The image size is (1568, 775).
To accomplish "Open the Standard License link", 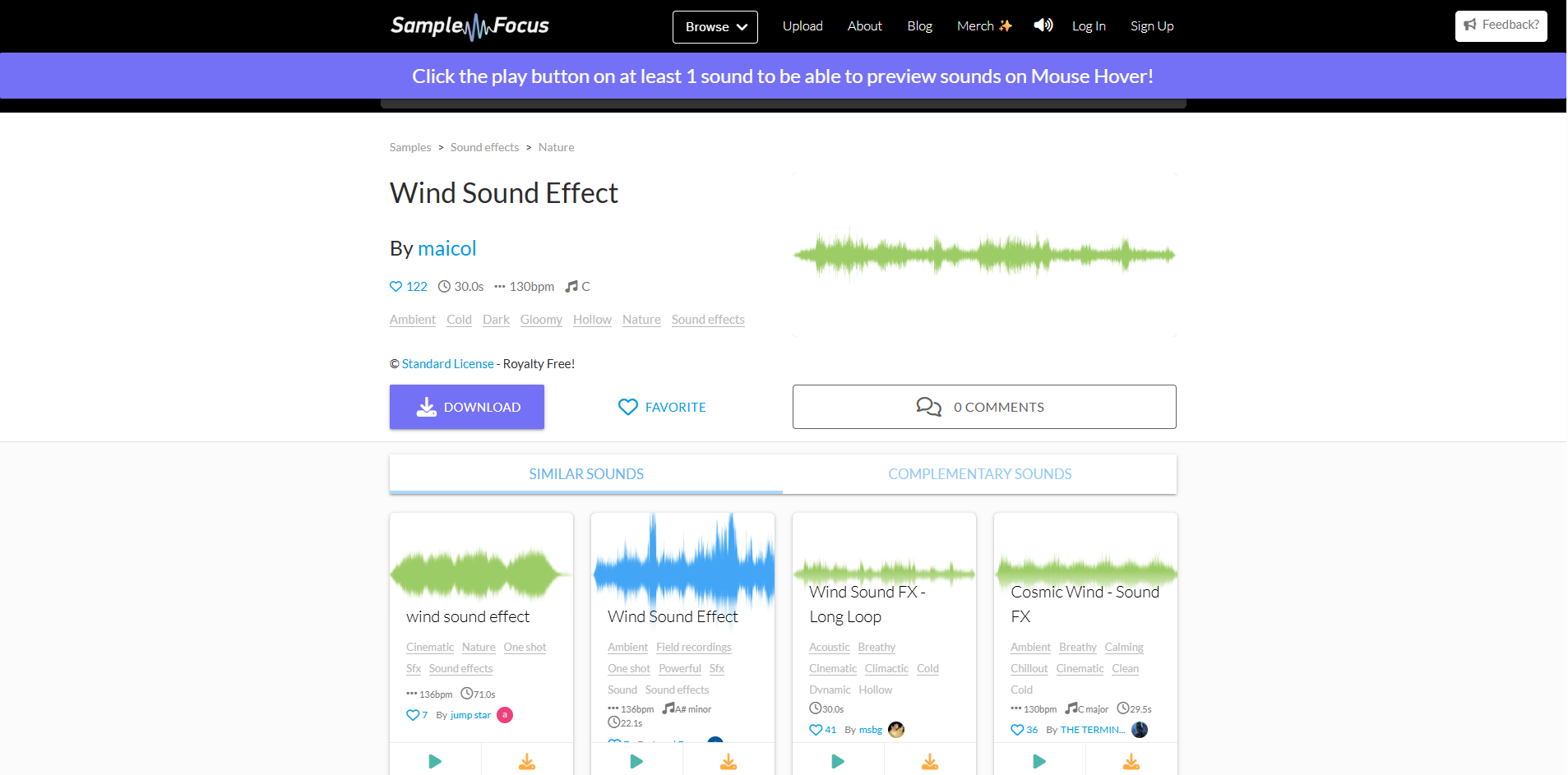I will pyautogui.click(x=447, y=362).
